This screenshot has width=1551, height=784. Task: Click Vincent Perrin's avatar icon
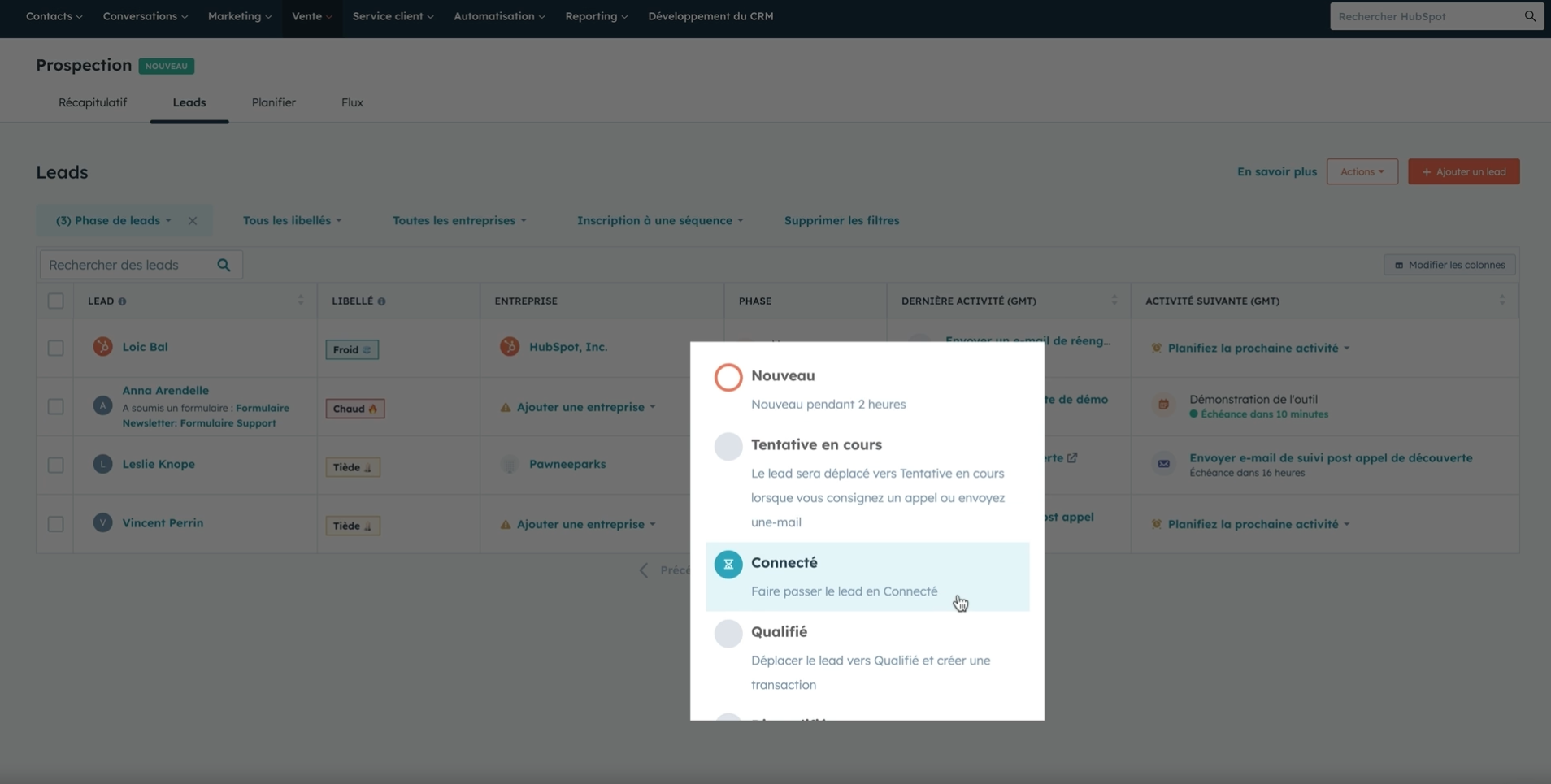(x=102, y=522)
